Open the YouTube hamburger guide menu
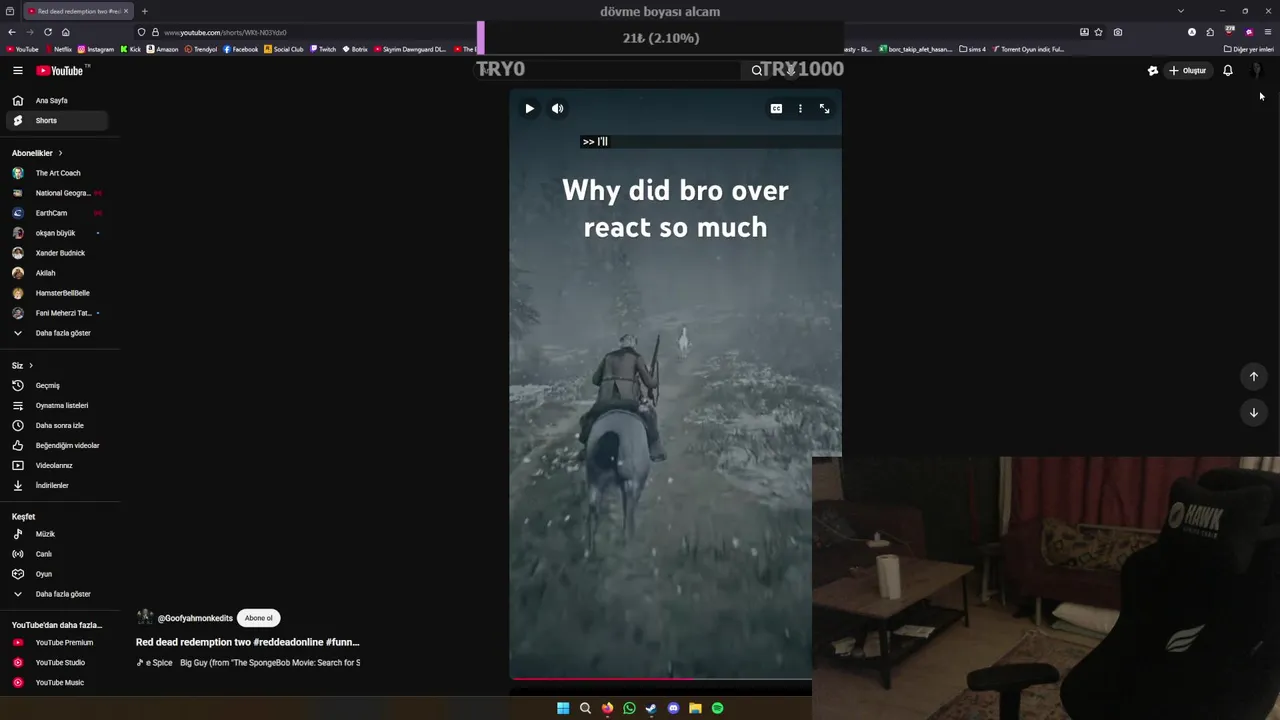The height and width of the screenshot is (720, 1280). pyautogui.click(x=18, y=70)
